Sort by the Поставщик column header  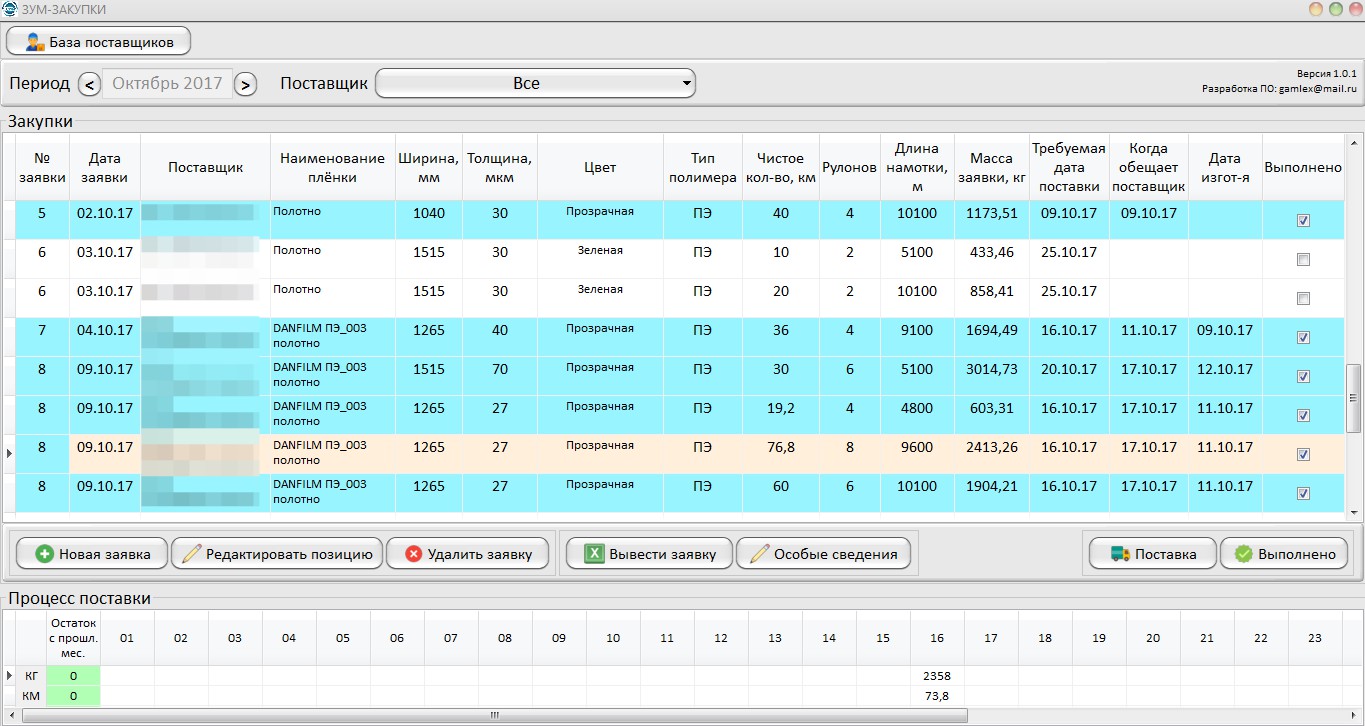coord(205,168)
